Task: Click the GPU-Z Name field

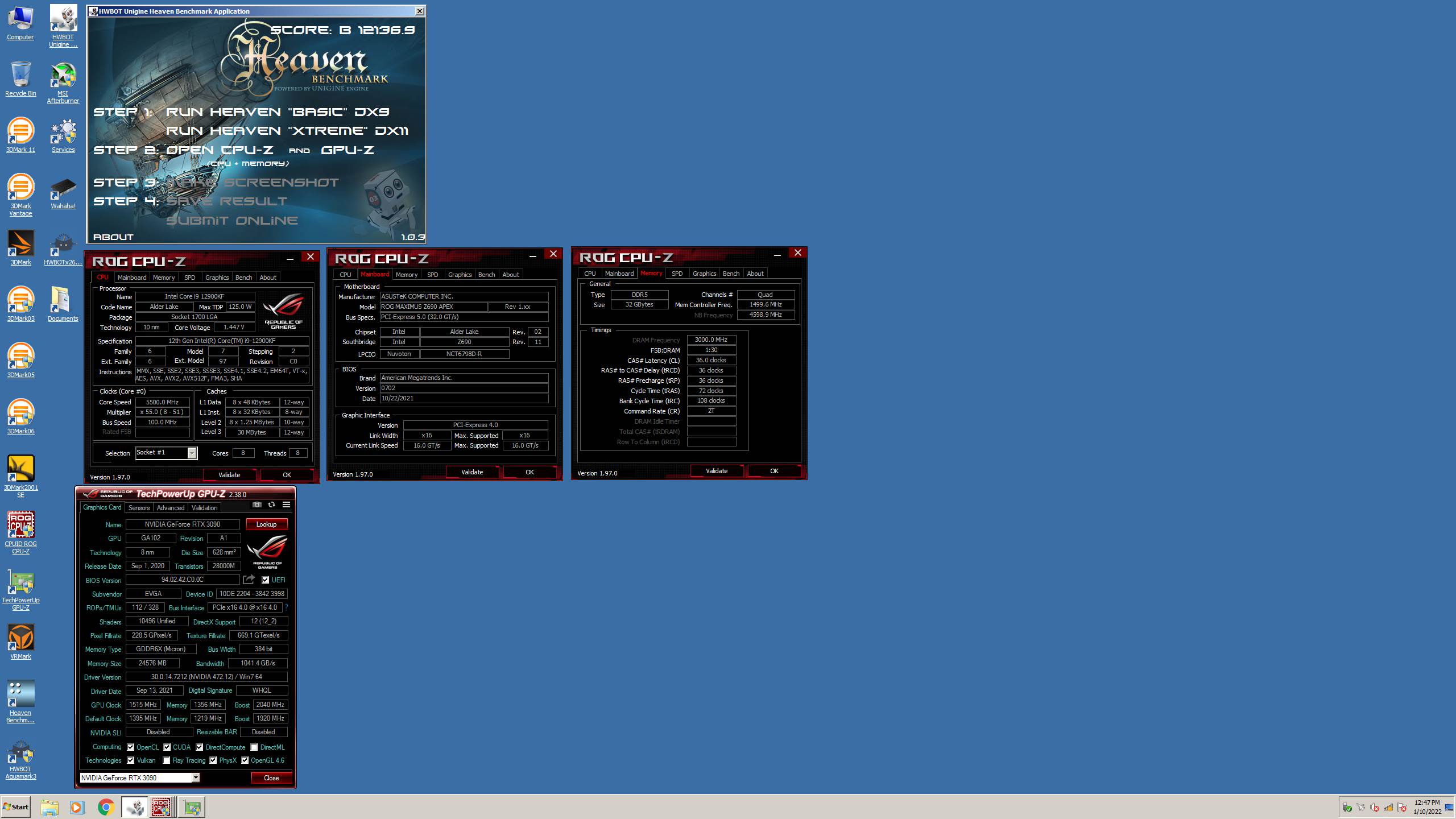Action: 183,524
